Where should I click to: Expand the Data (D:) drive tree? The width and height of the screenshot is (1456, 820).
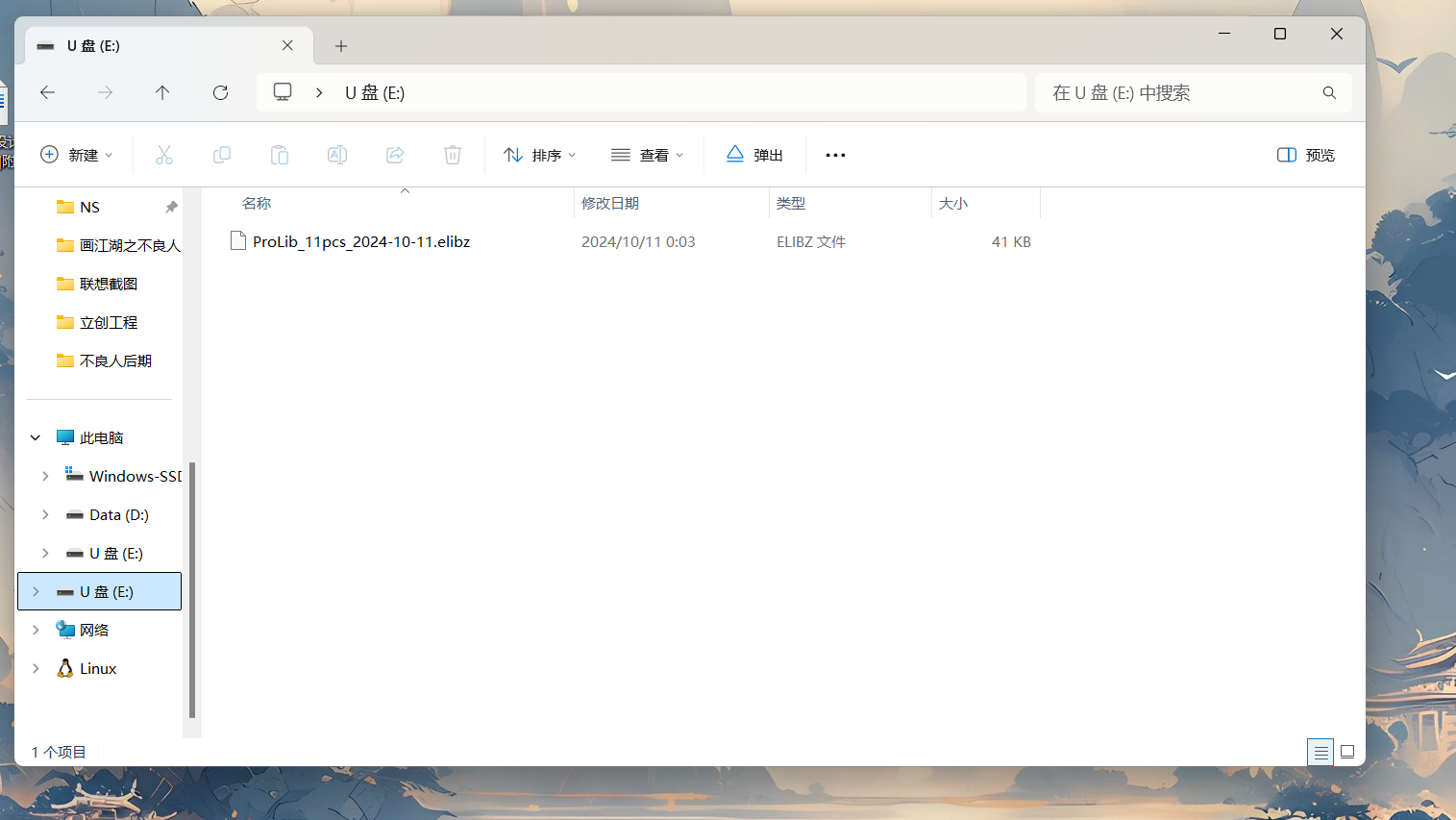tap(45, 515)
